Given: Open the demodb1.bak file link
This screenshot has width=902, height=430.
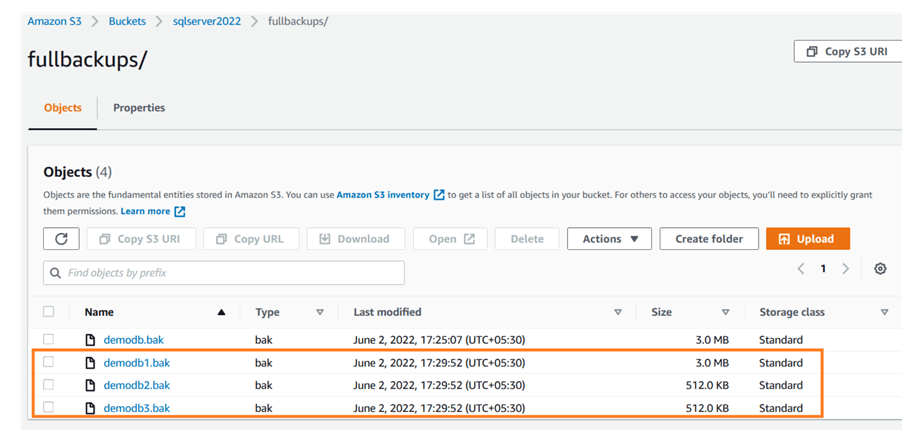Looking at the screenshot, I should point(137,363).
